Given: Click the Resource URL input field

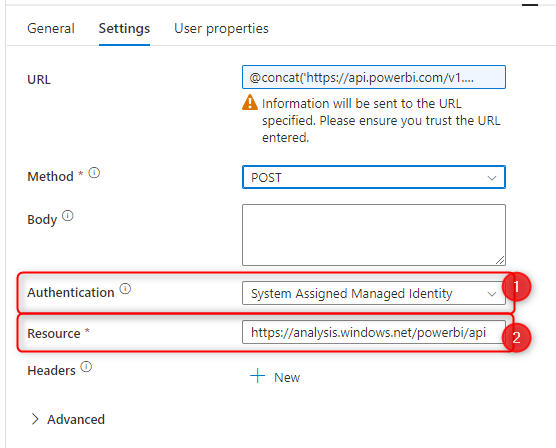Looking at the screenshot, I should [x=374, y=332].
